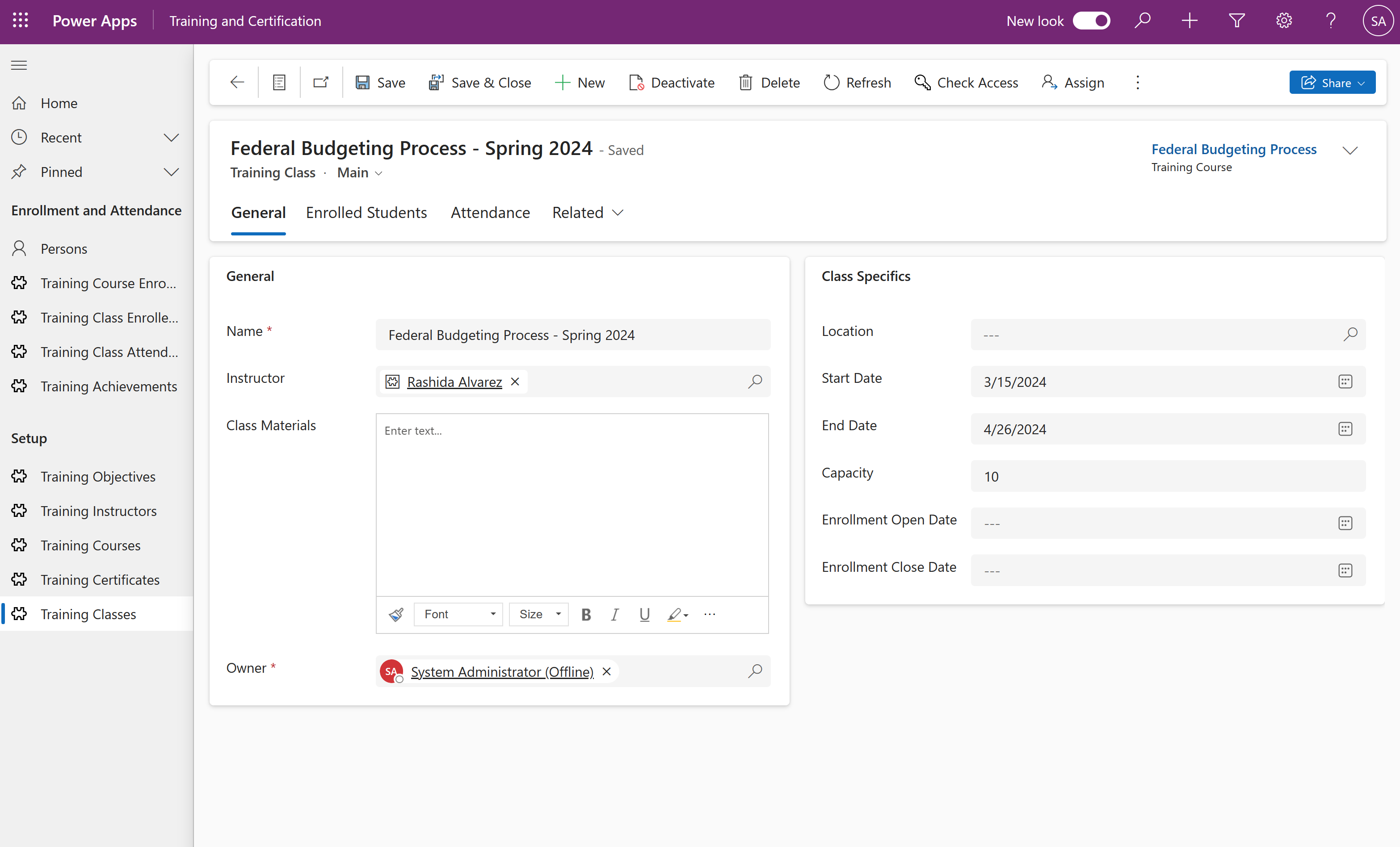Search Location lookup magnifier icon
The height and width of the screenshot is (847, 1400).
(x=1350, y=335)
